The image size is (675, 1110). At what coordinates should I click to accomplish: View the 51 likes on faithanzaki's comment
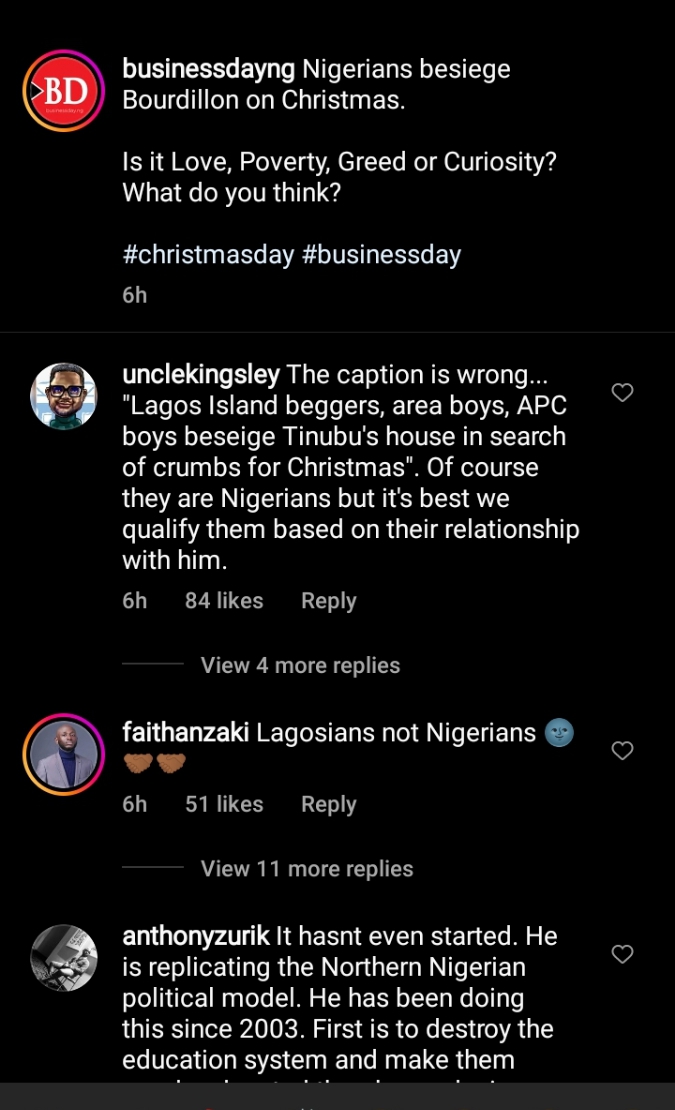coord(224,804)
